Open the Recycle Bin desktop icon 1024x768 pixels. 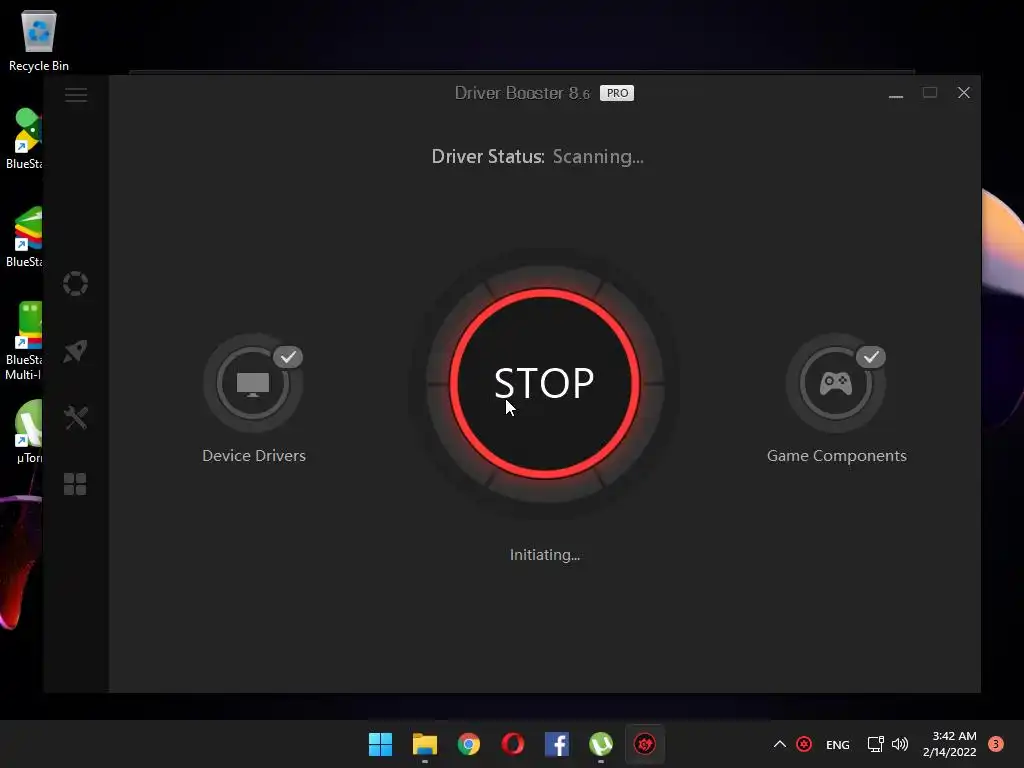(39, 41)
